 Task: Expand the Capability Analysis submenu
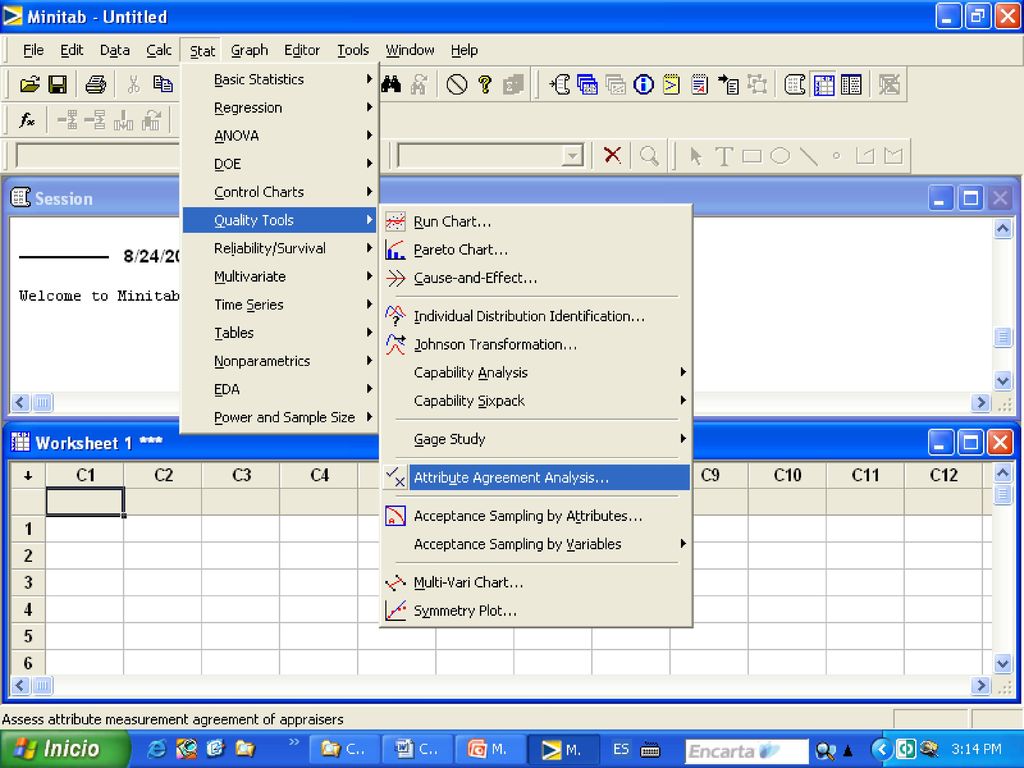coord(535,373)
